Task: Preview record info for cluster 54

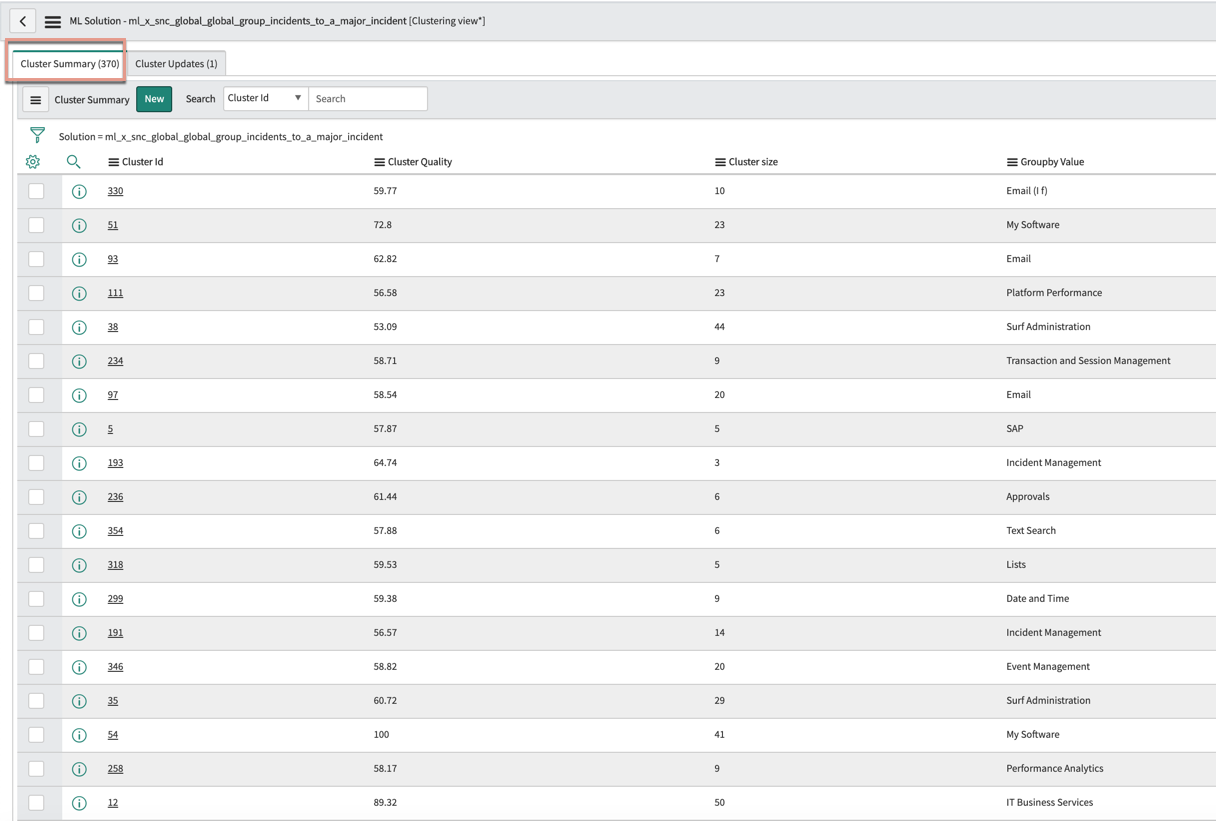Action: point(79,735)
